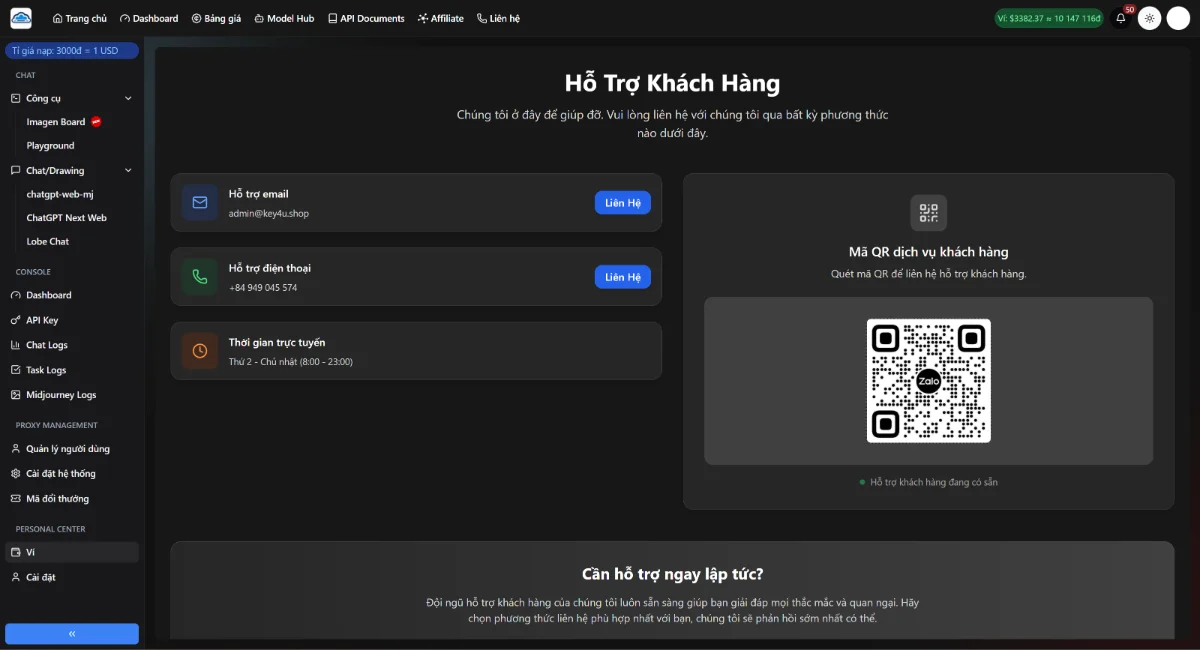Open the Zalo QR code image
The image size is (1200, 650).
(928, 381)
